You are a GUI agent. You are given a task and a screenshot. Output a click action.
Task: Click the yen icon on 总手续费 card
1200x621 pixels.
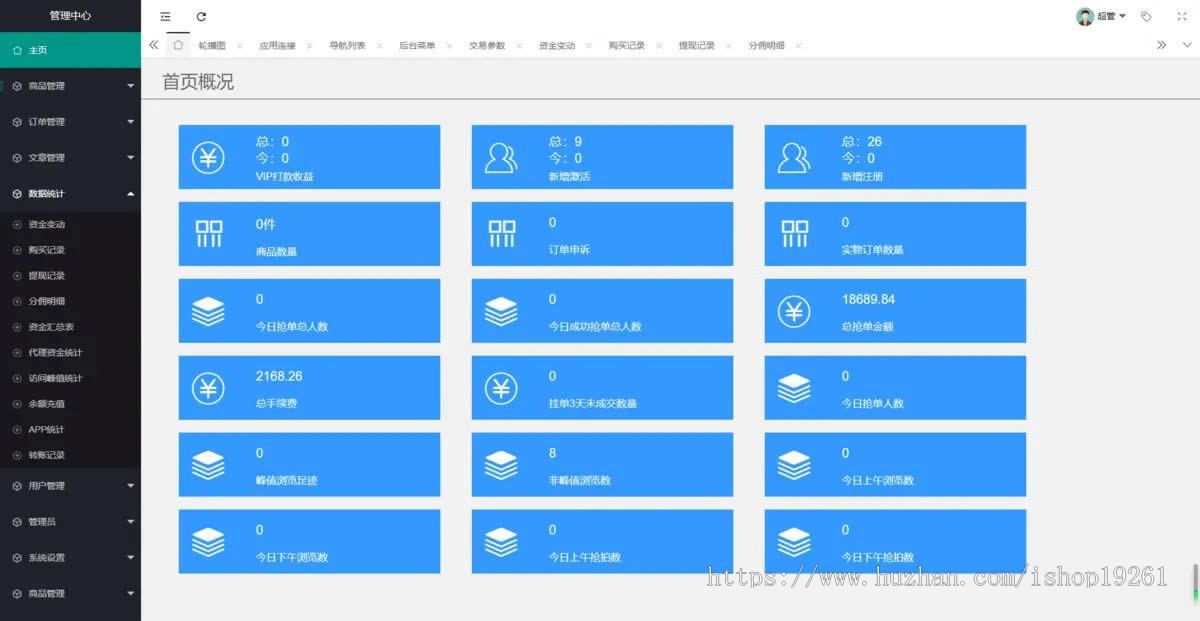point(208,388)
